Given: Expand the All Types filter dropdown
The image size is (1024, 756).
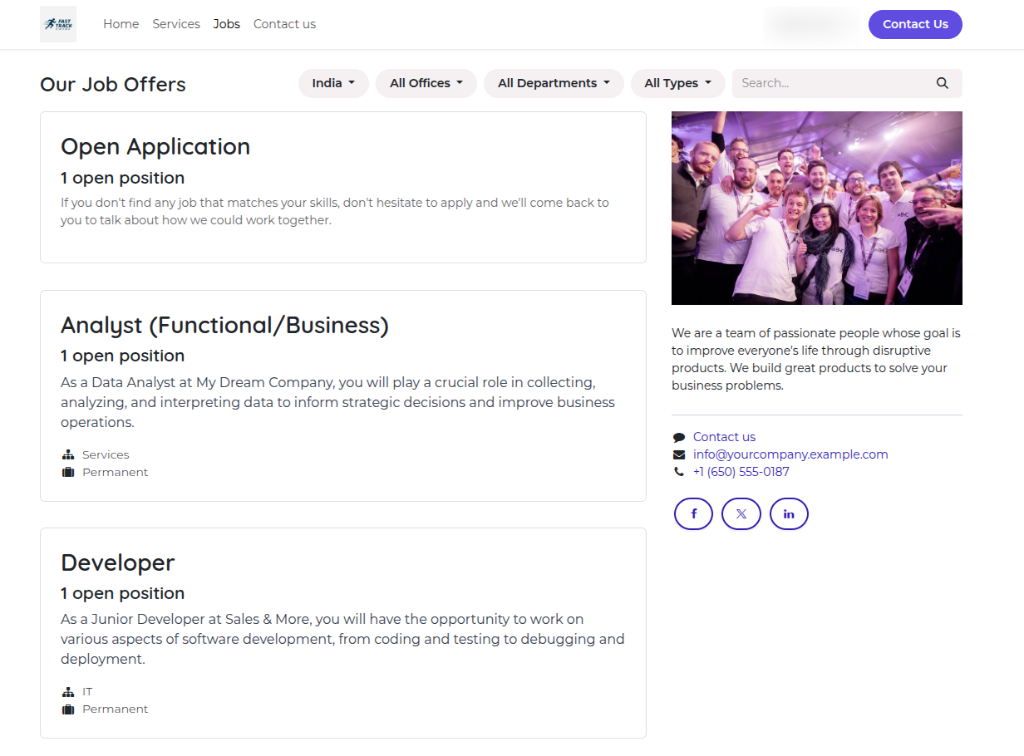Looking at the screenshot, I should tap(677, 83).
